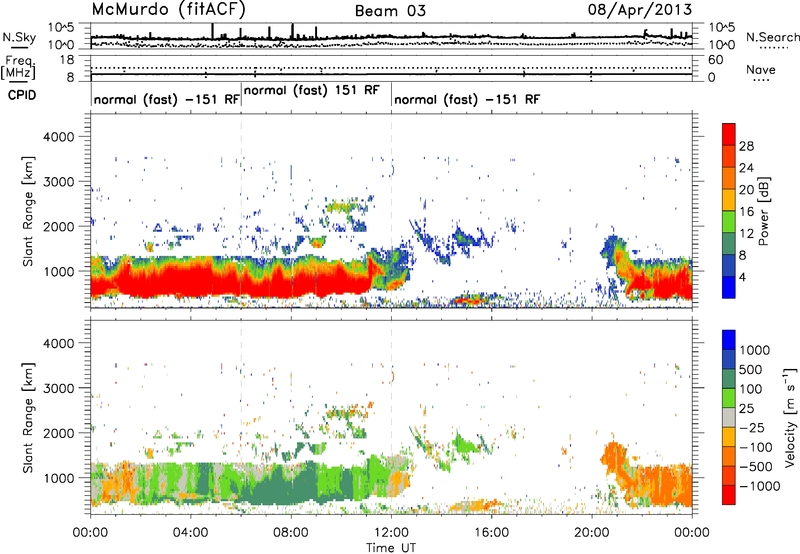Pick the blue Velocity segment above 1000
This screenshot has height=554, width=800.
729,340
